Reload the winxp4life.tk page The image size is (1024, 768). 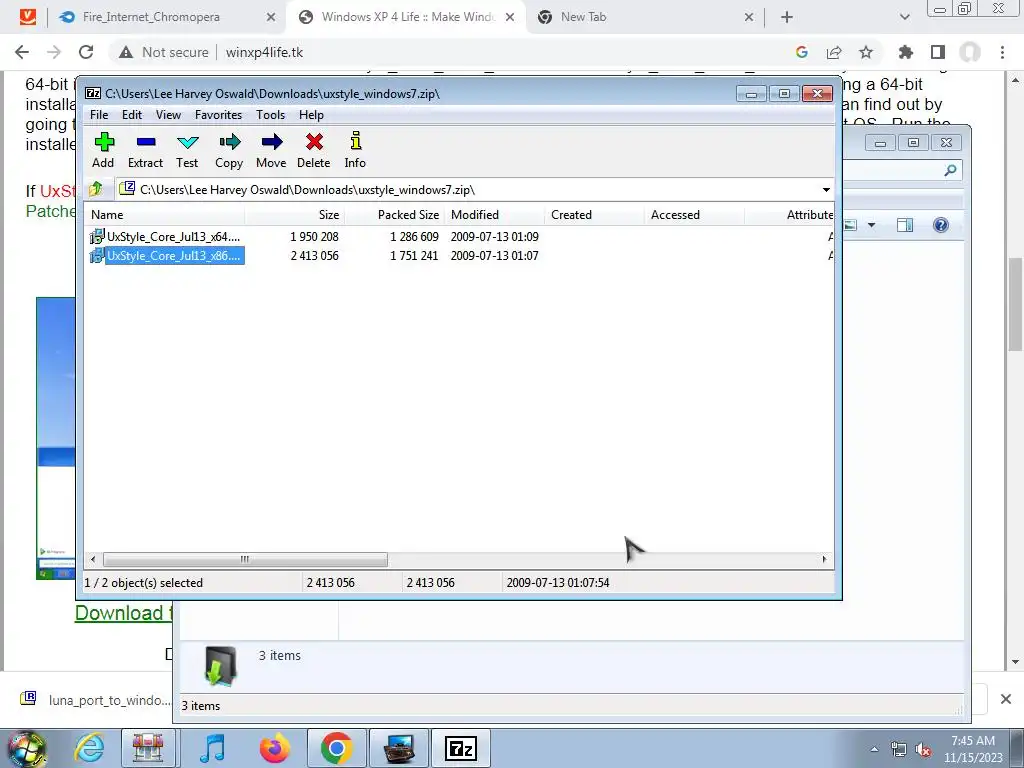click(86, 52)
